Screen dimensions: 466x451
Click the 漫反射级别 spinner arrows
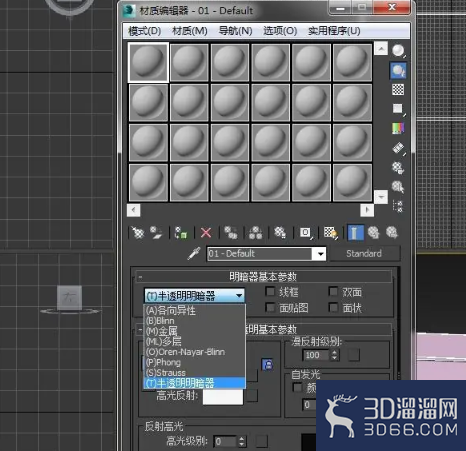point(334,355)
